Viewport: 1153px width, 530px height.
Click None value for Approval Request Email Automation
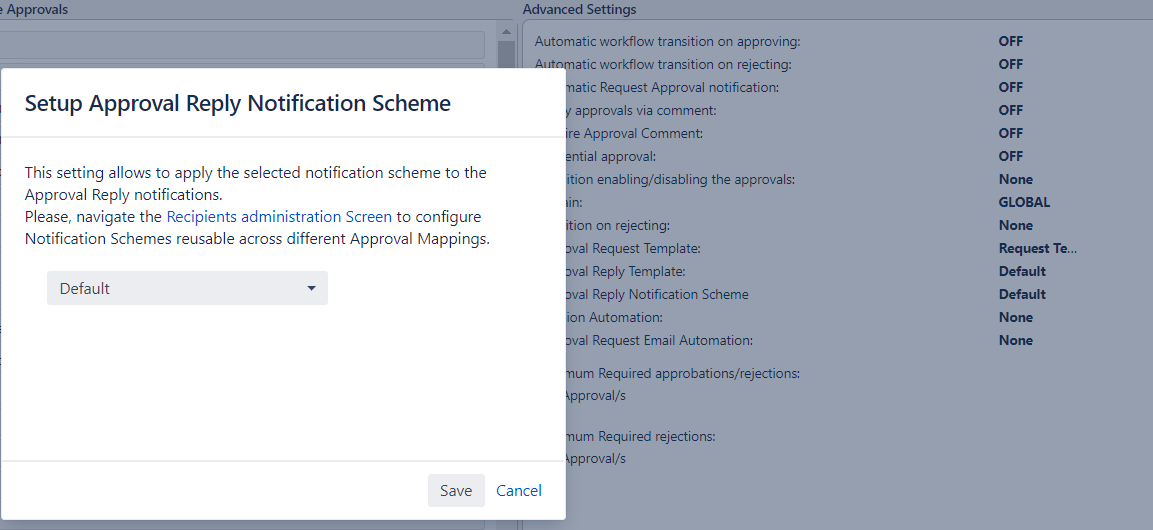tap(1015, 340)
